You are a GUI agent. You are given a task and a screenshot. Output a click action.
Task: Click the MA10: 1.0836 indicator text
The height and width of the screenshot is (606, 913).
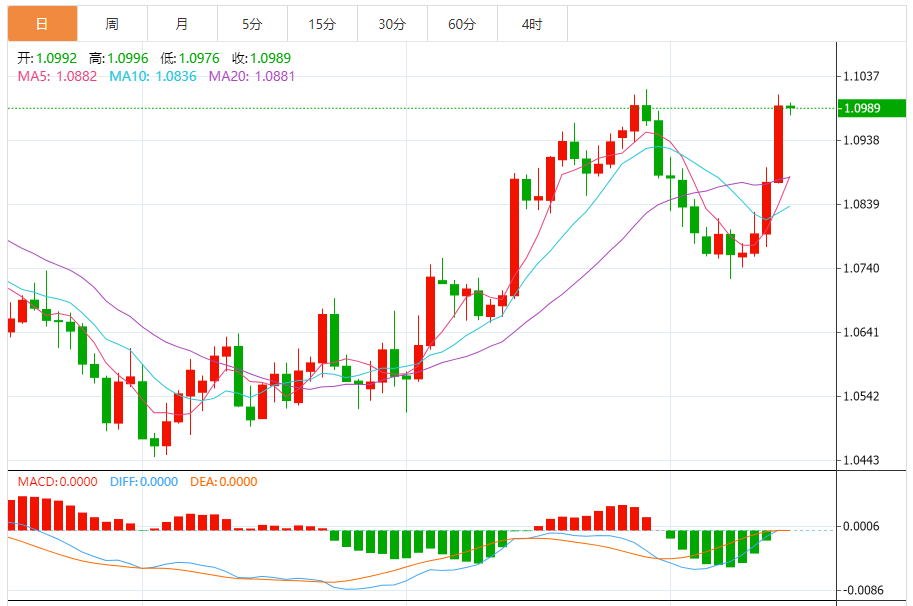pos(153,76)
